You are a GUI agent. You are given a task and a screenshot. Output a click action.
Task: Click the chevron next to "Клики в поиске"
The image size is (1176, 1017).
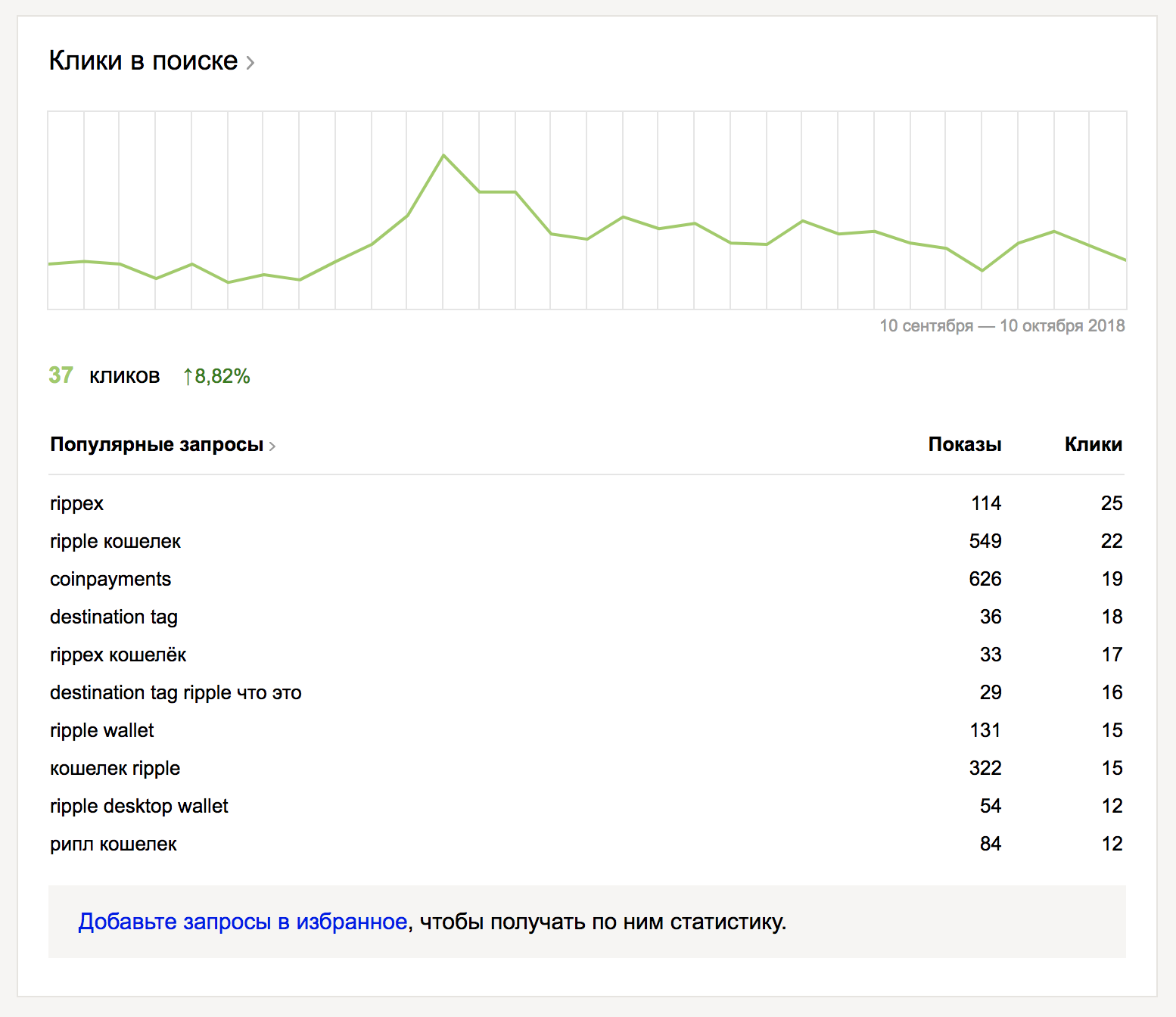click(x=250, y=63)
